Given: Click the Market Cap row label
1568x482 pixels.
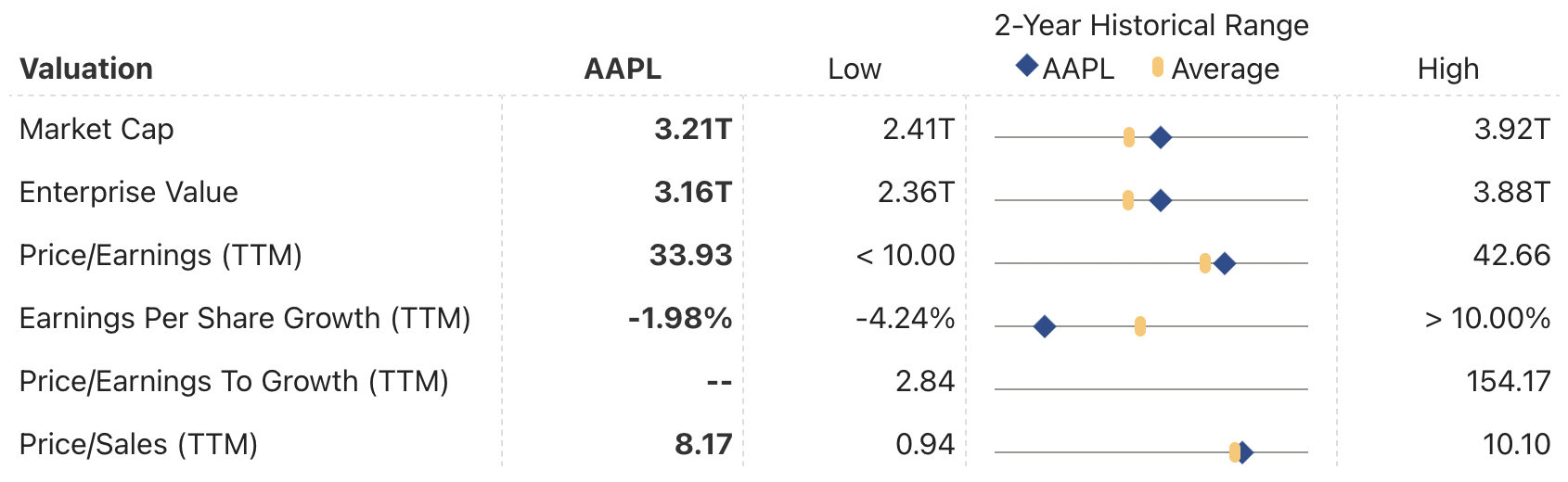Looking at the screenshot, I should click(x=96, y=129).
